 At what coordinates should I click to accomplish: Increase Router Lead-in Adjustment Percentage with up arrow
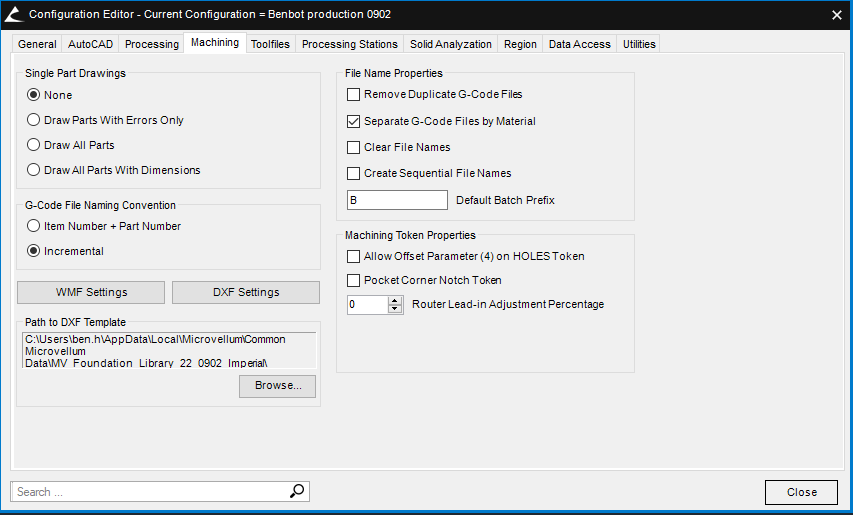395,300
